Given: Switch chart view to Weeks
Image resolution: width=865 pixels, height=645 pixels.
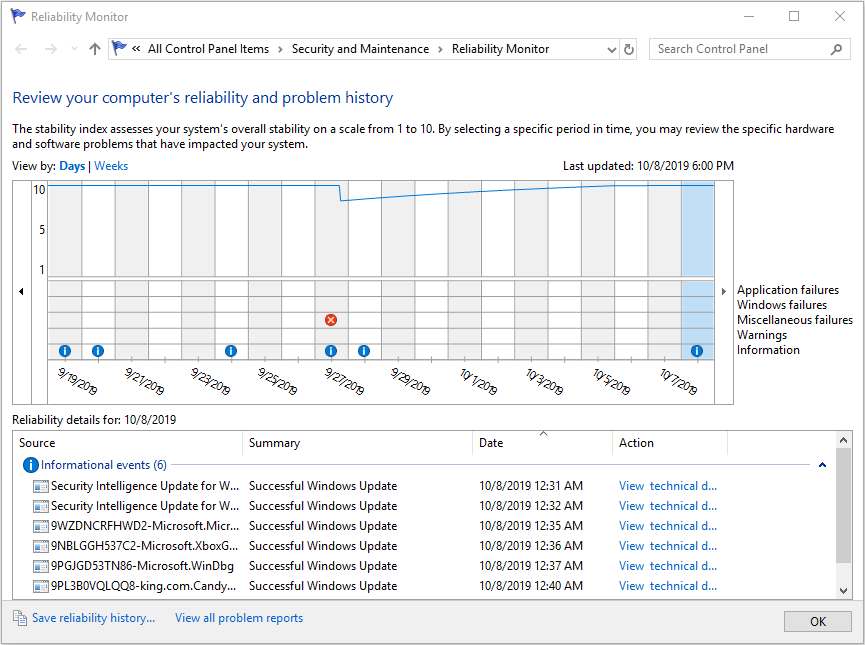Looking at the screenshot, I should [111, 166].
